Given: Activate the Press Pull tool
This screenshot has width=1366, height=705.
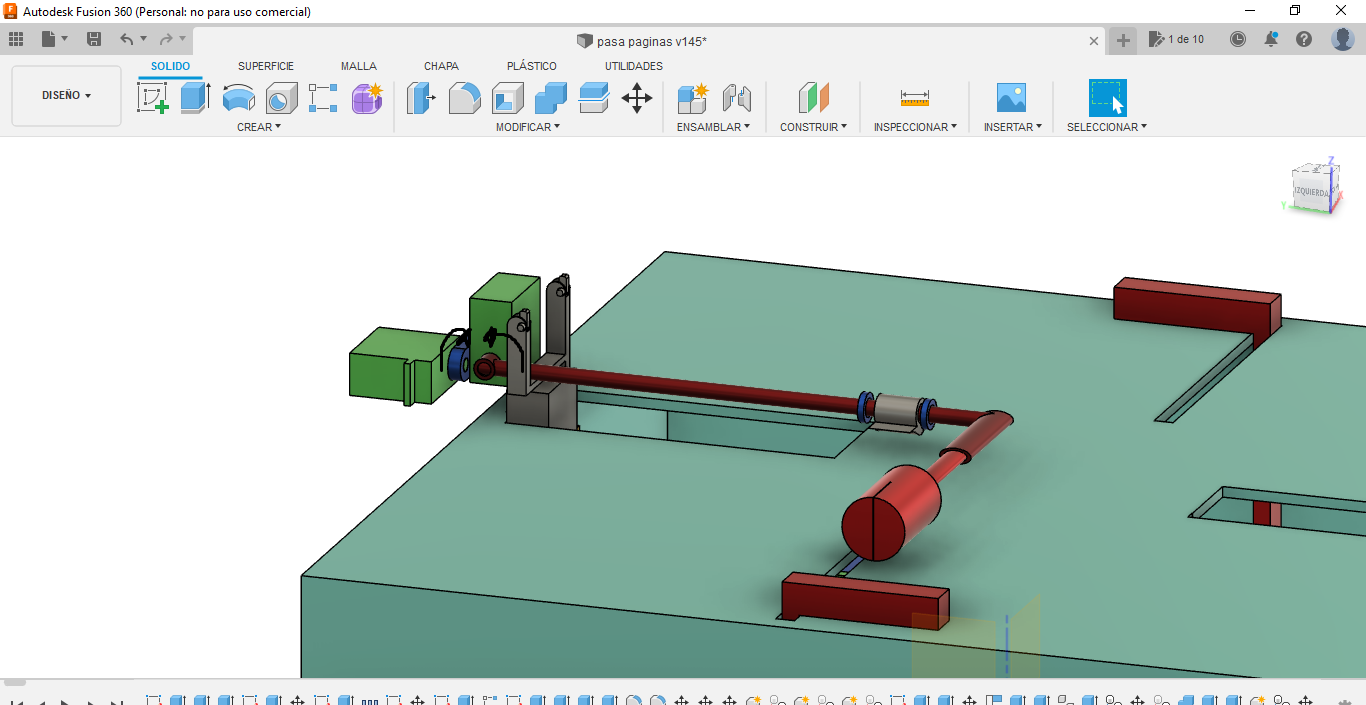Looking at the screenshot, I should 421,98.
